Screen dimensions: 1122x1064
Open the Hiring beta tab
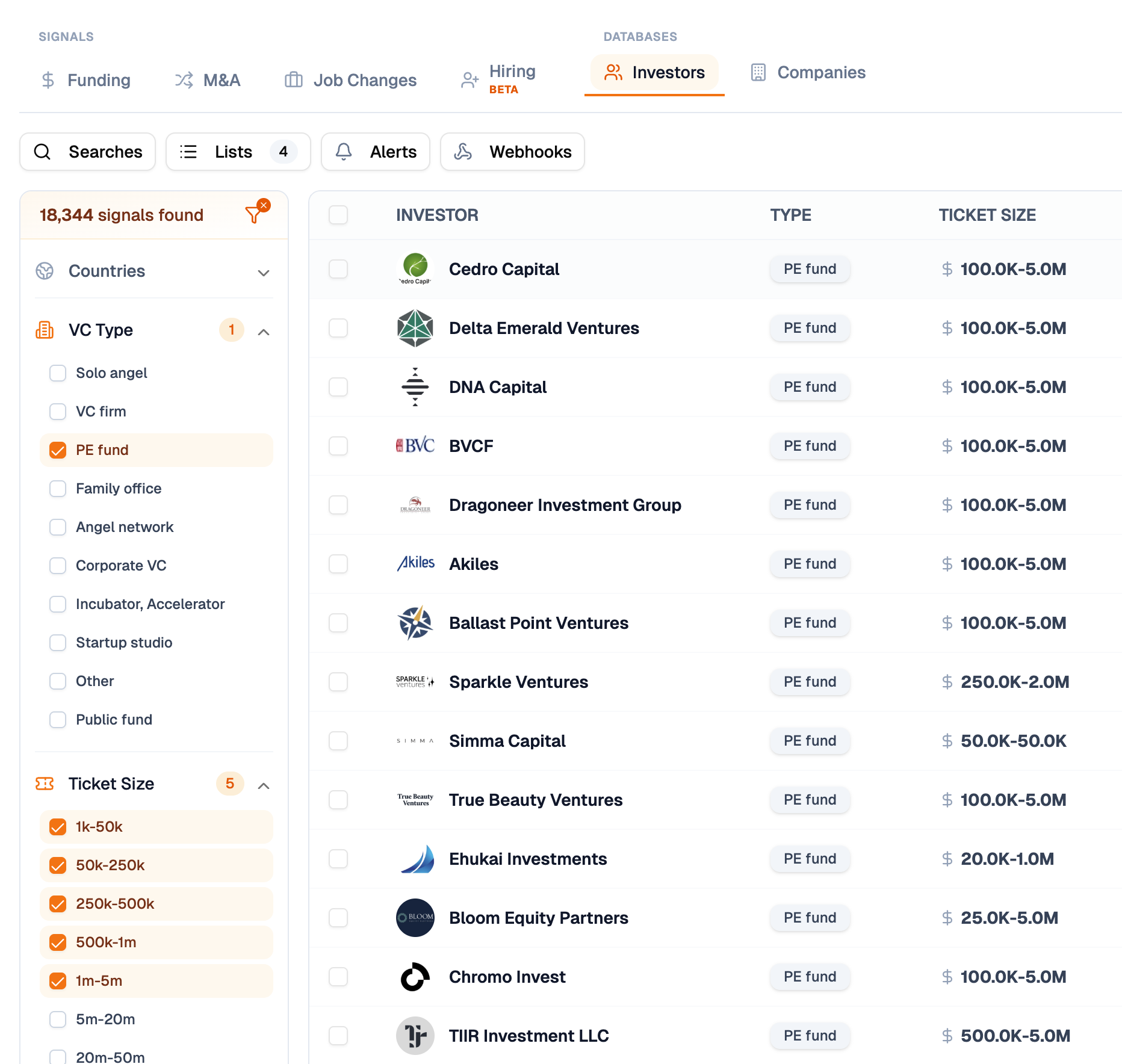[498, 80]
